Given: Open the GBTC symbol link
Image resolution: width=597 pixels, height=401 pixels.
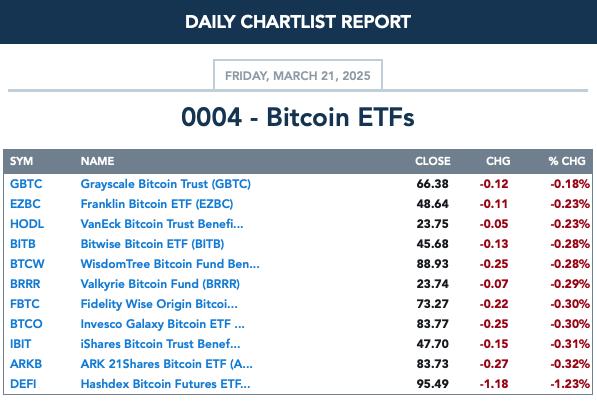Looking at the screenshot, I should (x=26, y=184).
